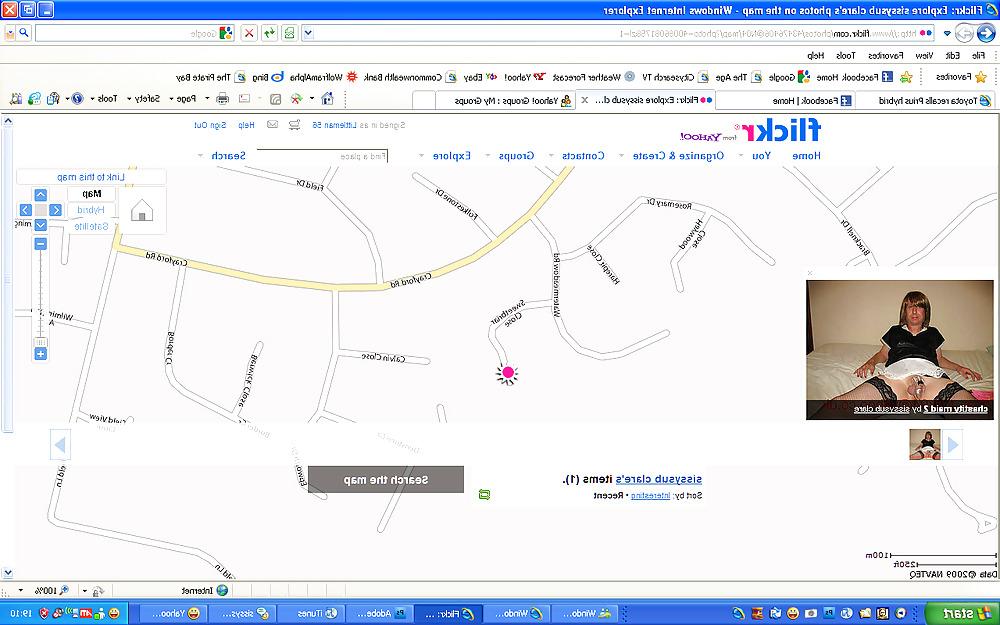Open the Edit menu
Viewport: 1000px width, 625px height.
coord(953,55)
